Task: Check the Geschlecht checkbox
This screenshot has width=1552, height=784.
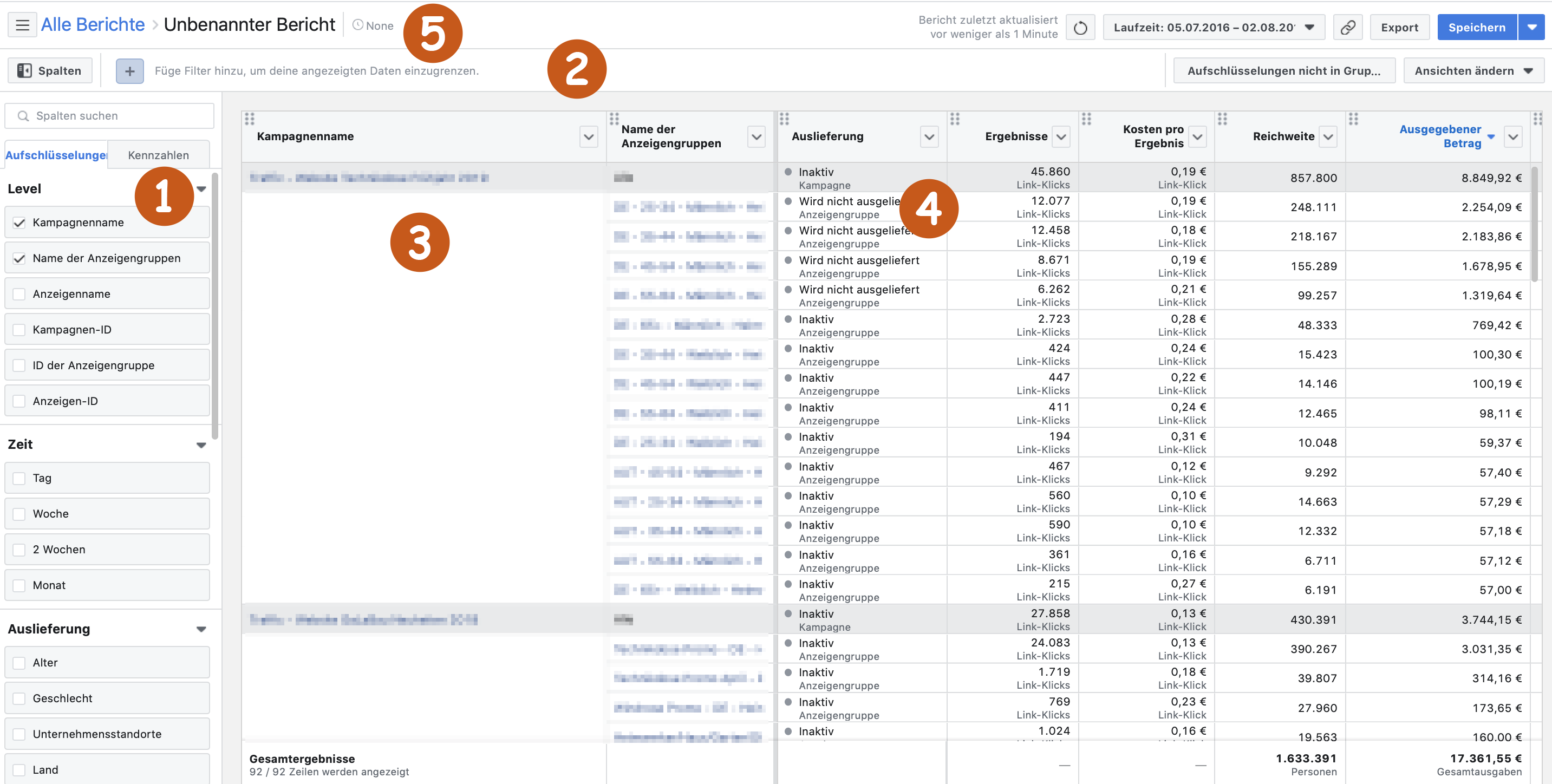Action: [19, 698]
